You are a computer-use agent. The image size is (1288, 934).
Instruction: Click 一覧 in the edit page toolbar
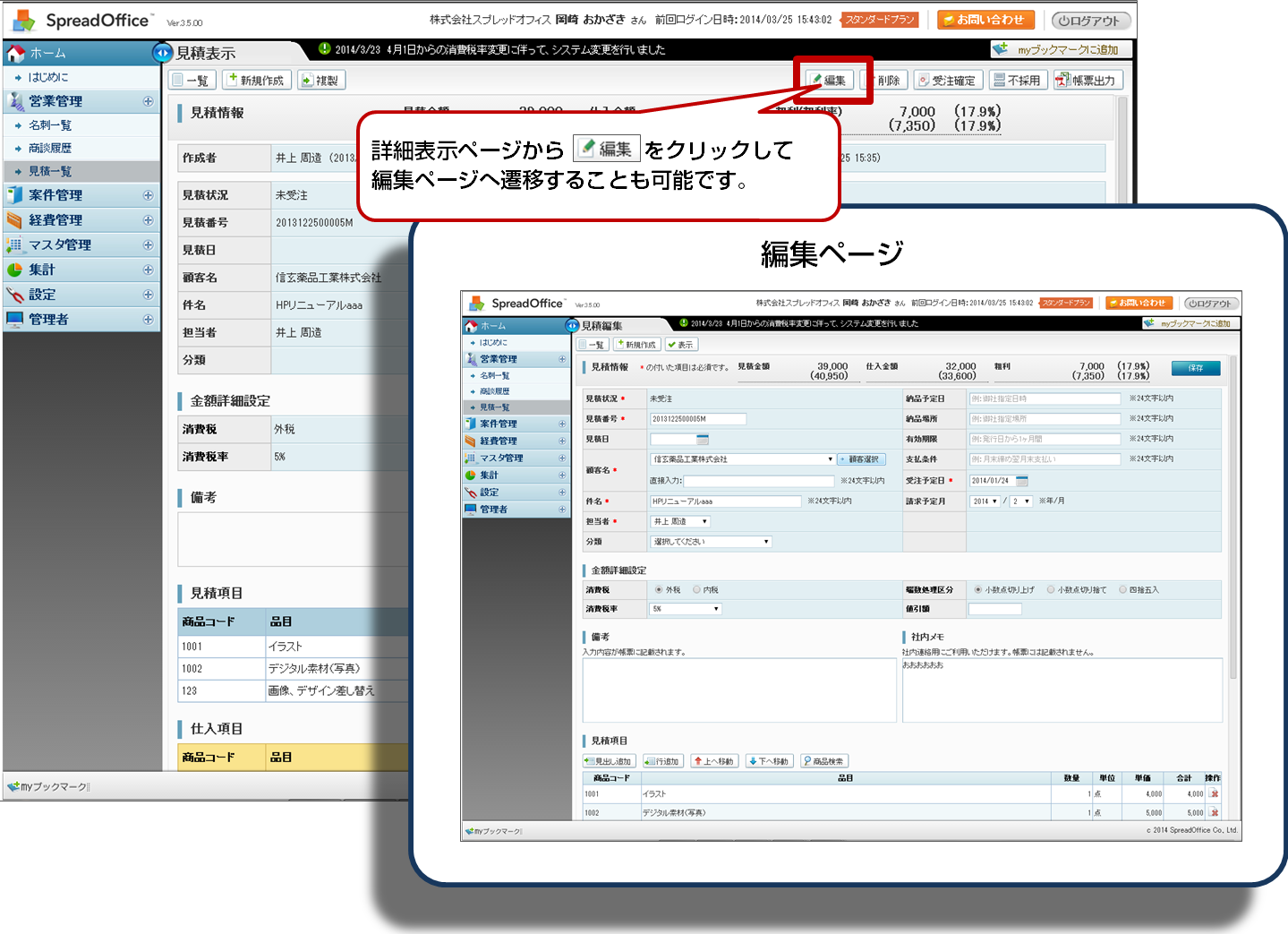[593, 345]
